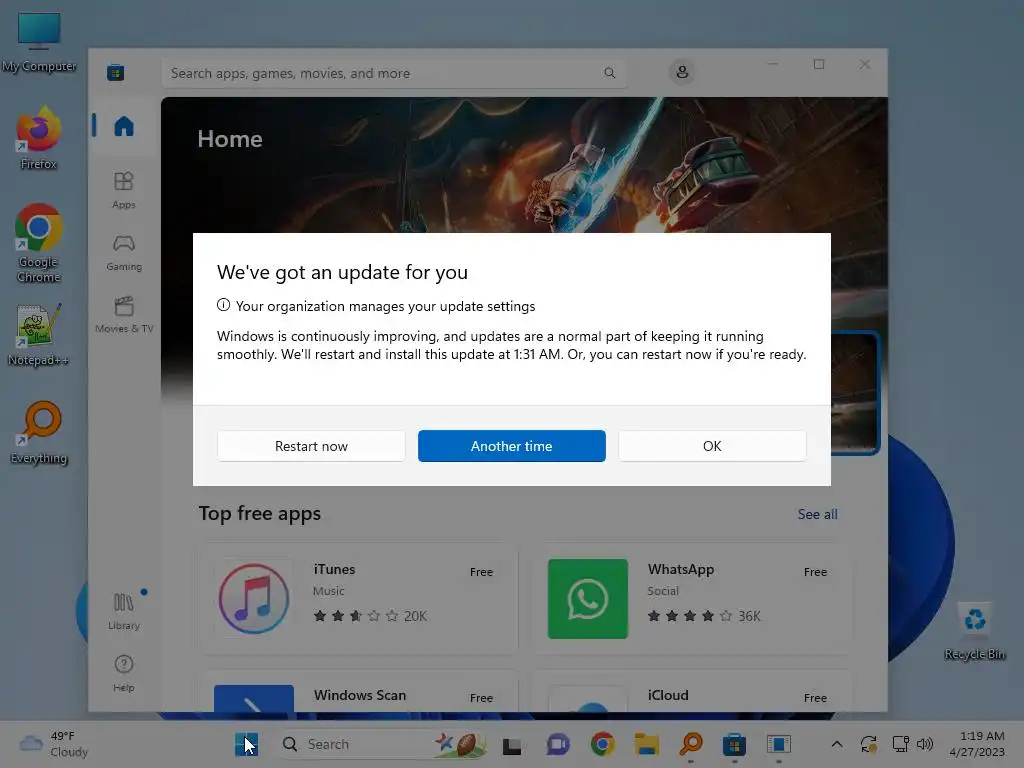Open File Explorer from taskbar
Viewport: 1024px width, 768px height.
click(x=647, y=744)
